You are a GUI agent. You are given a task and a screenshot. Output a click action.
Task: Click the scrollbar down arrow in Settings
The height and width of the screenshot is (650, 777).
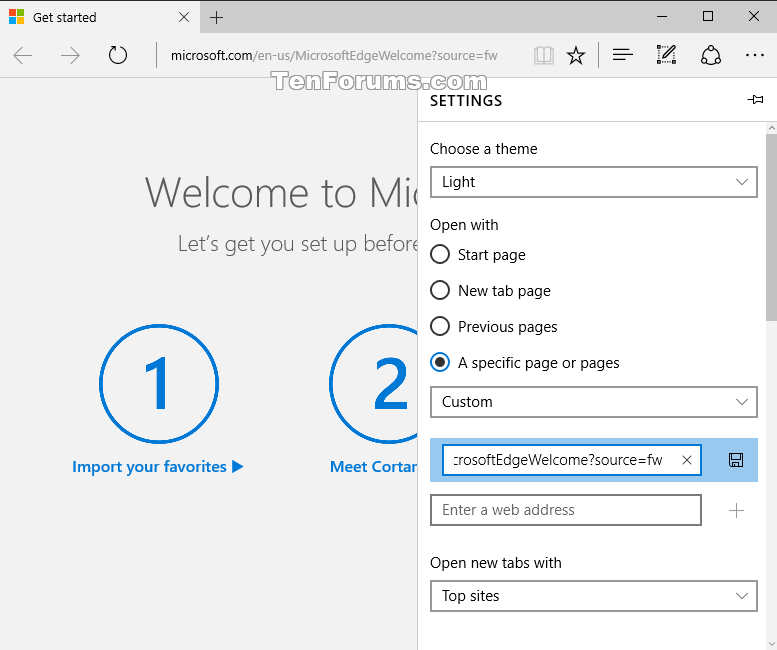click(771, 644)
